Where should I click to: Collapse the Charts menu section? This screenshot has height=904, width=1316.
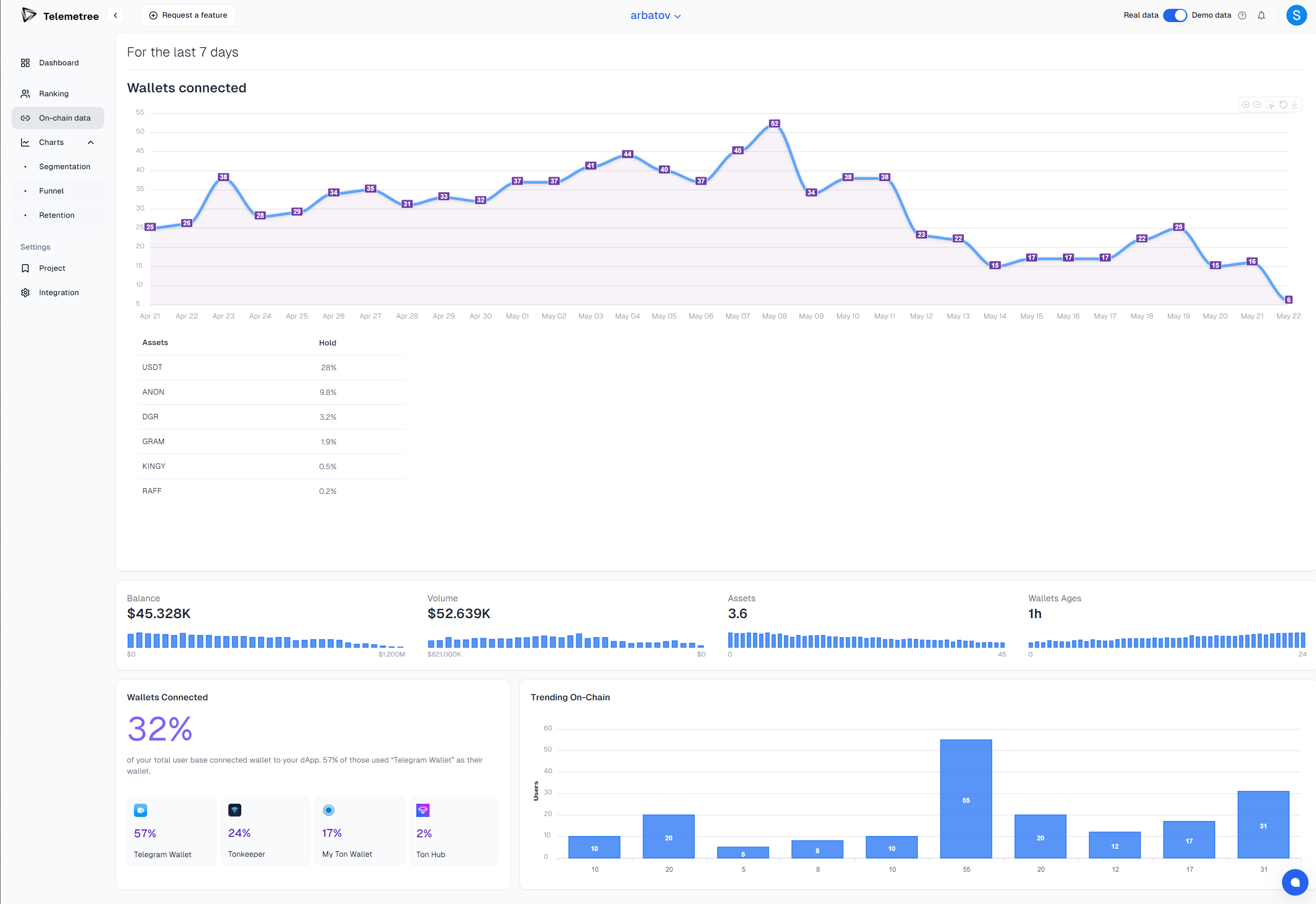(x=91, y=143)
